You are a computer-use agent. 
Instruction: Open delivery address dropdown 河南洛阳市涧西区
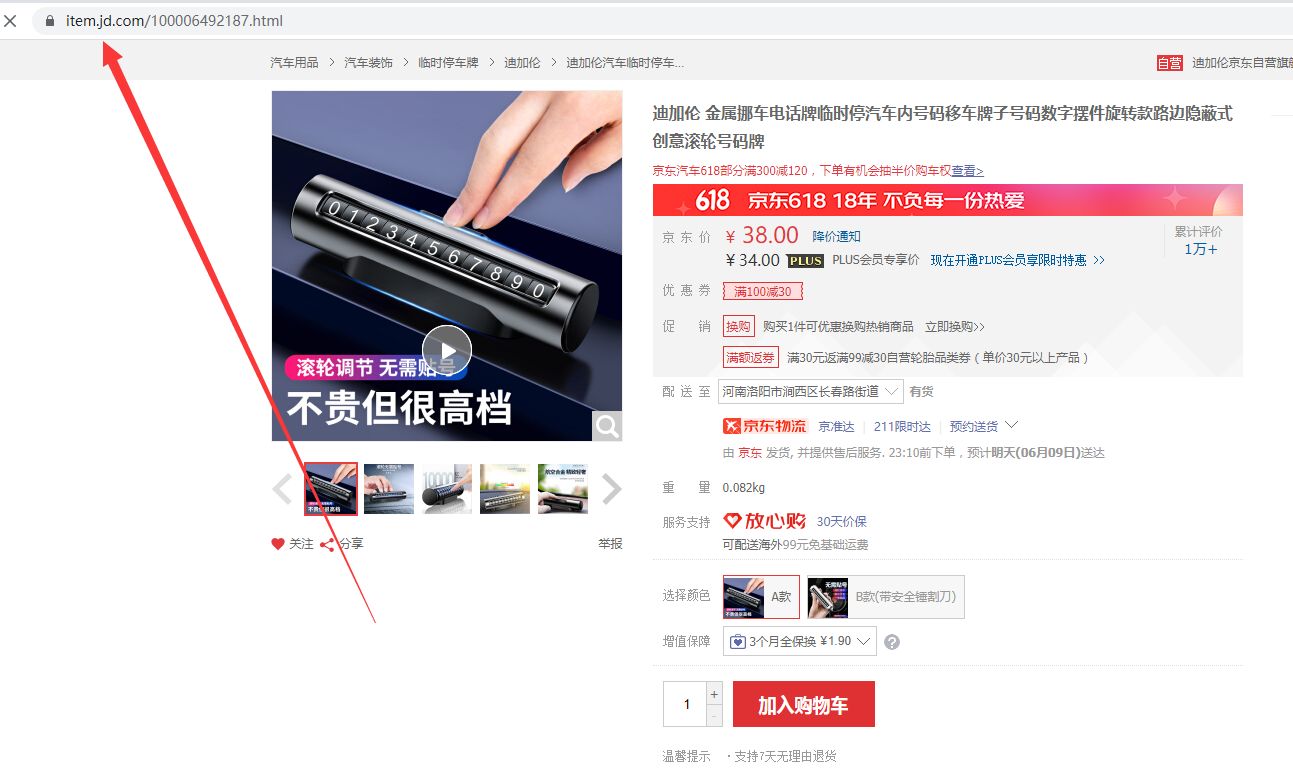(811, 391)
